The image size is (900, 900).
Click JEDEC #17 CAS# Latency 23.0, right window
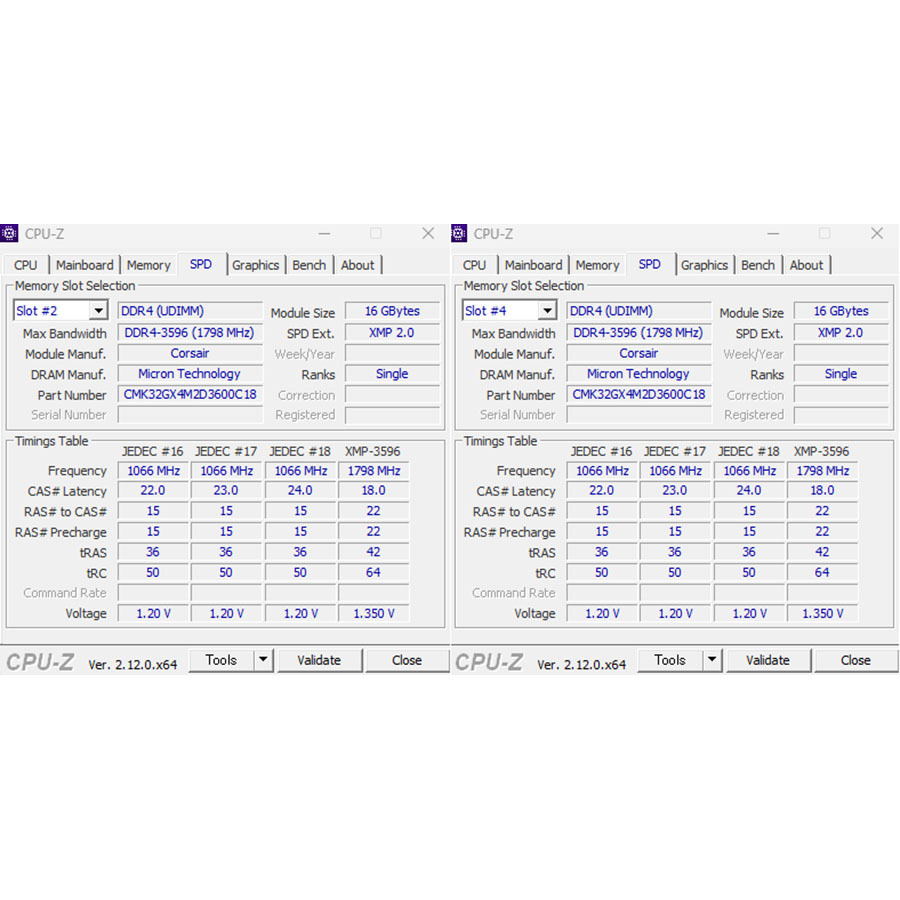point(675,490)
